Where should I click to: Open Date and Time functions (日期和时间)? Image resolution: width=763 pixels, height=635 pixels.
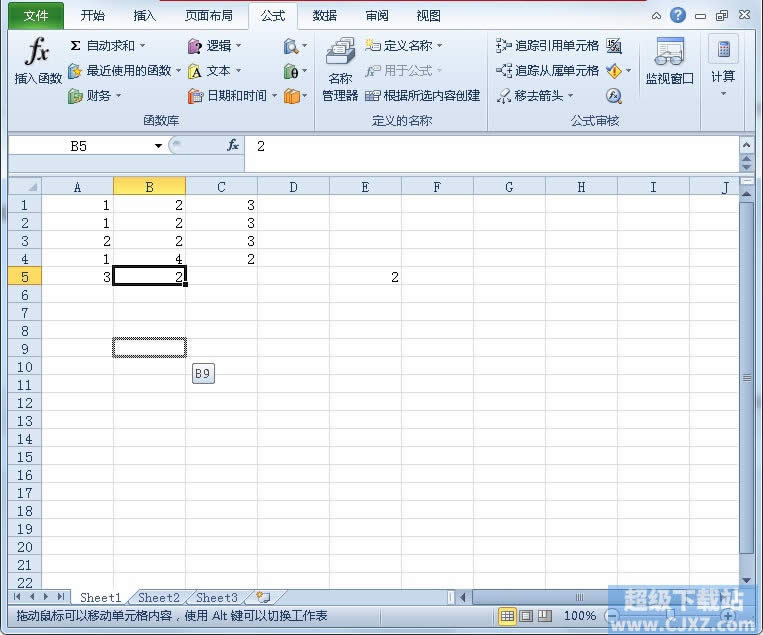coord(233,96)
